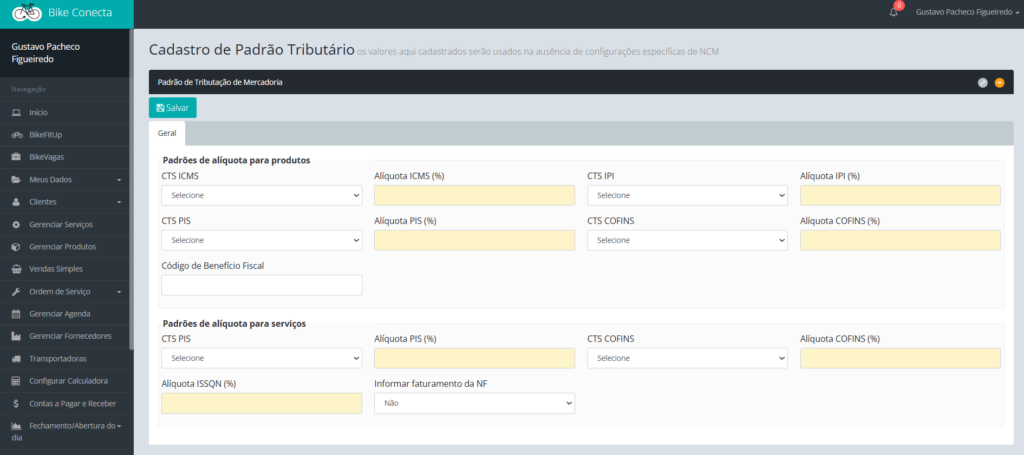
Task: Click the Bike Conecta bicycle logo
Action: tap(25, 14)
